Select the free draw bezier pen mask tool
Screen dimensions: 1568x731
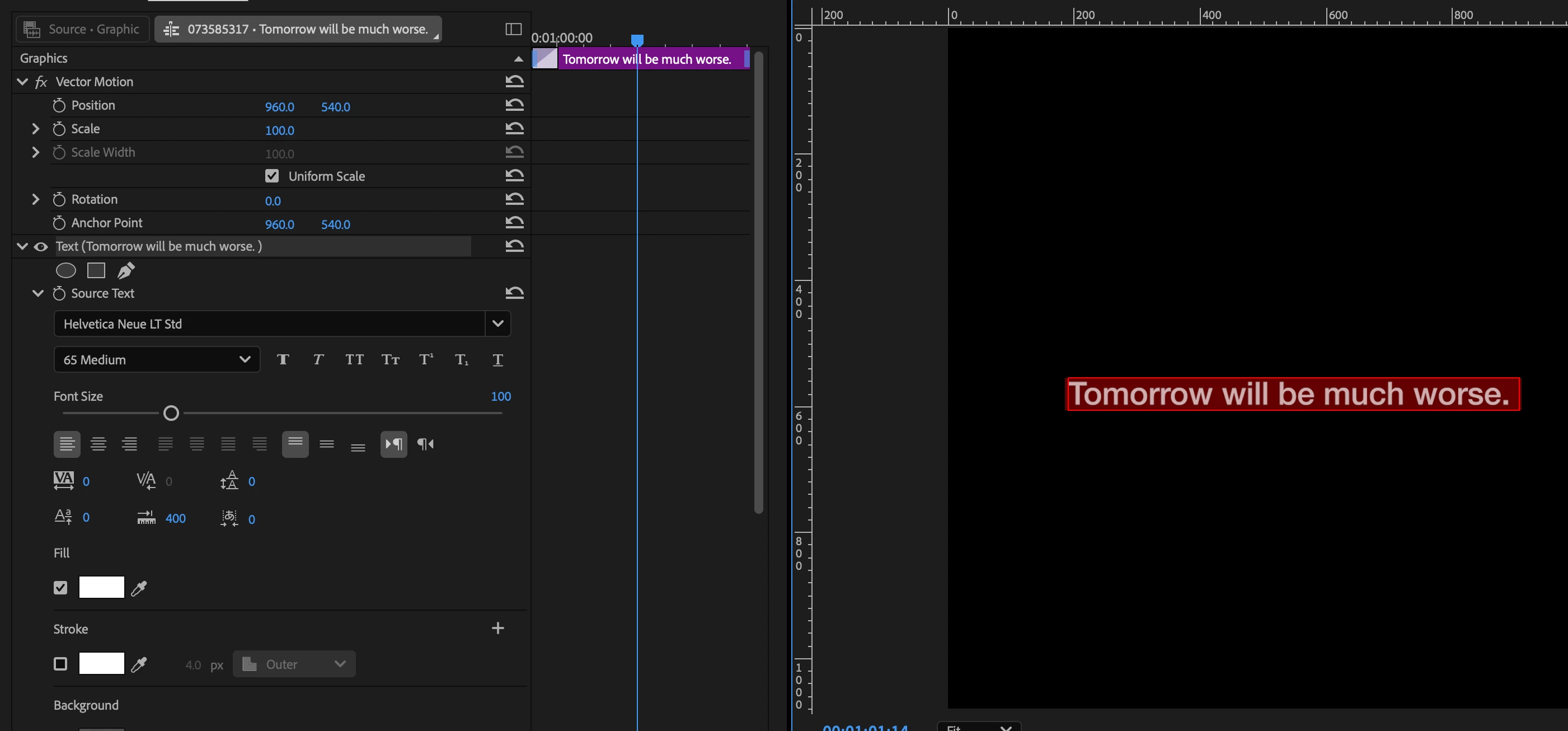(x=126, y=270)
